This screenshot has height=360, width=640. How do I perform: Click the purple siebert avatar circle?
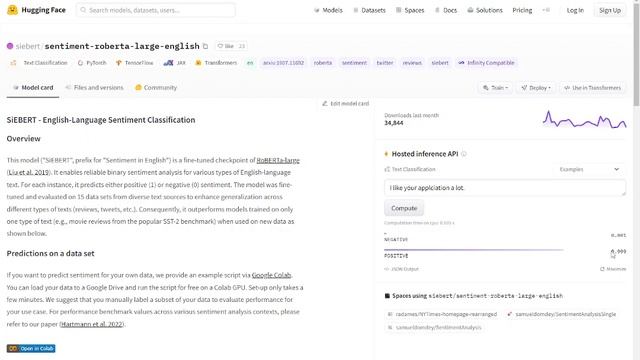10,46
